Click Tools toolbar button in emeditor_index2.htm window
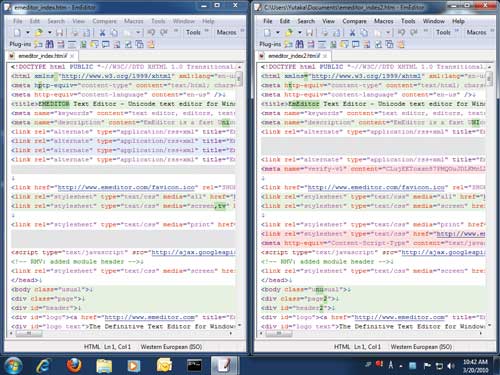 (x=443, y=32)
